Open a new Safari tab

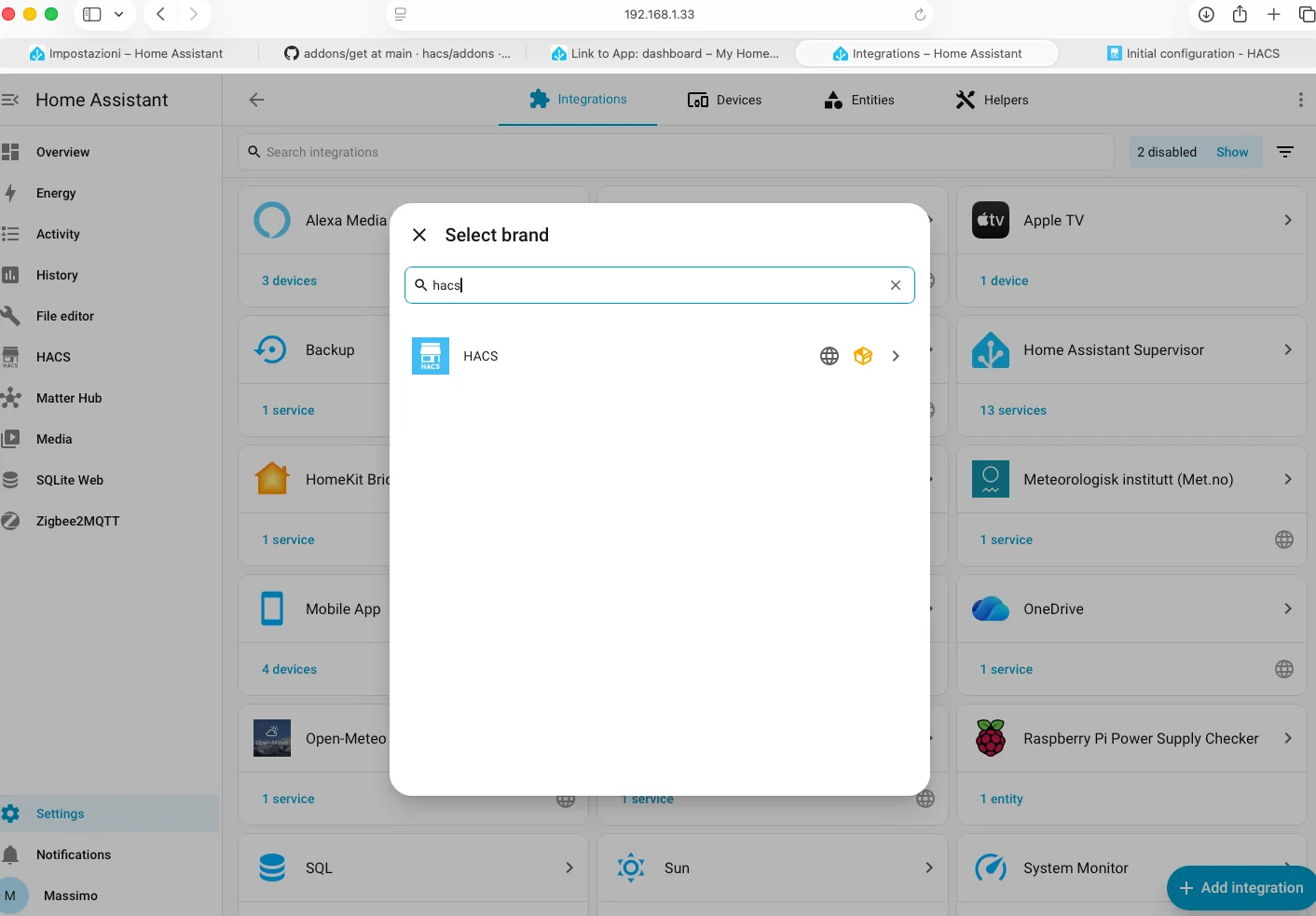pos(1273,14)
